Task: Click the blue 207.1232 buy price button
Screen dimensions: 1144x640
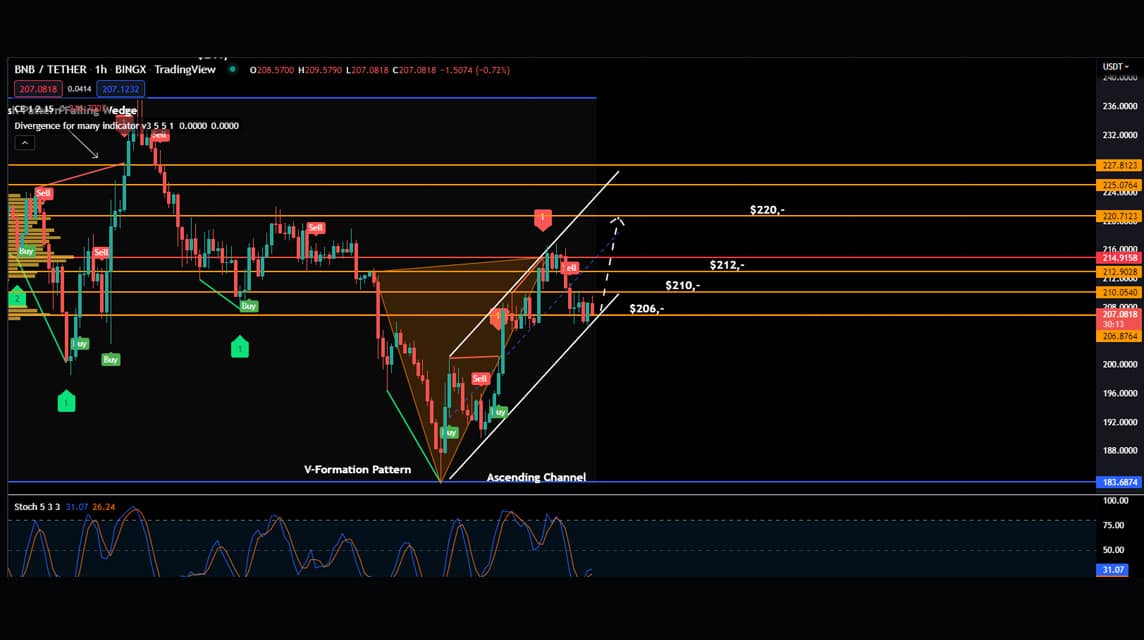Action: coord(120,89)
